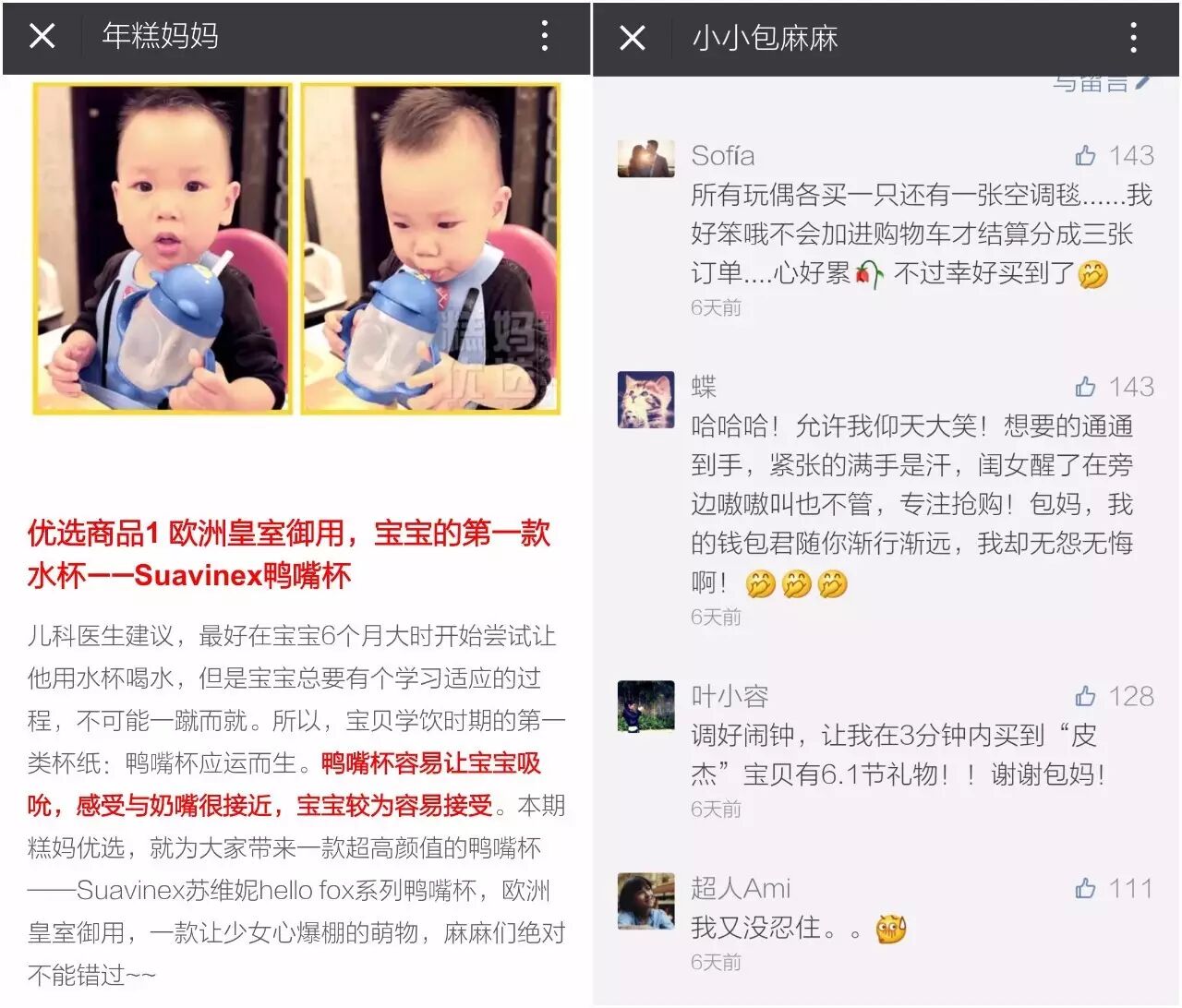Tap thumbs-up on 叶小容's comment
1182x1008 pixels.
tap(1086, 696)
